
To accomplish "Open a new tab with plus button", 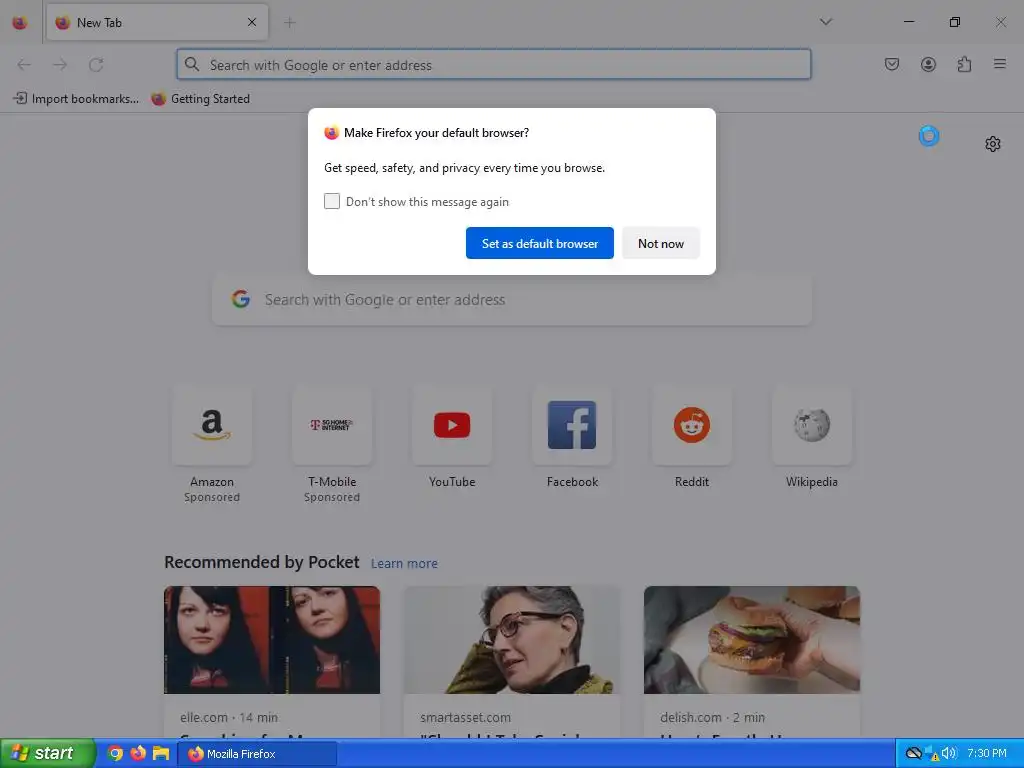I will click(289, 23).
